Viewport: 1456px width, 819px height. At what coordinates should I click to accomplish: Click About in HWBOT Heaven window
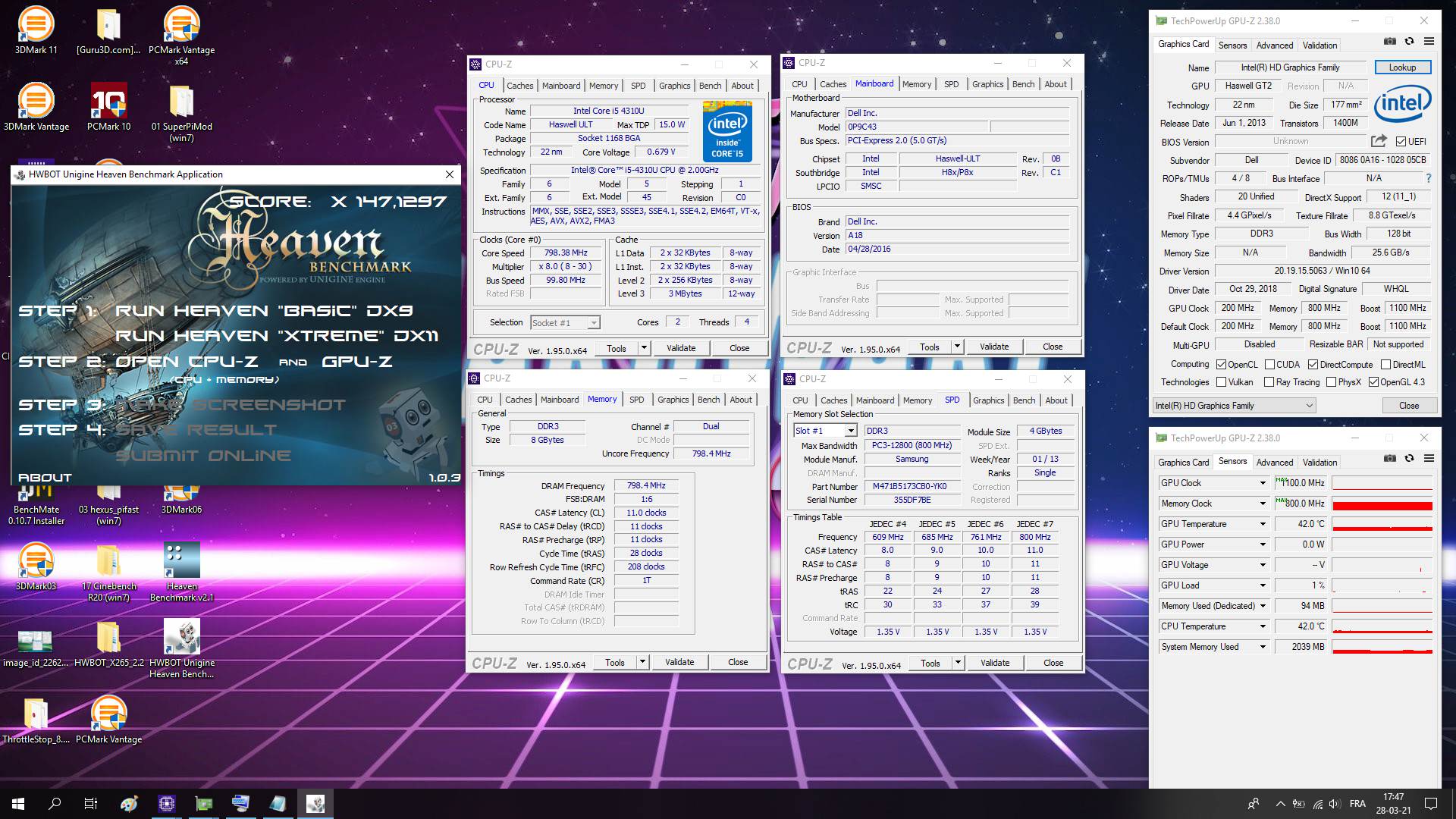pyautogui.click(x=45, y=478)
